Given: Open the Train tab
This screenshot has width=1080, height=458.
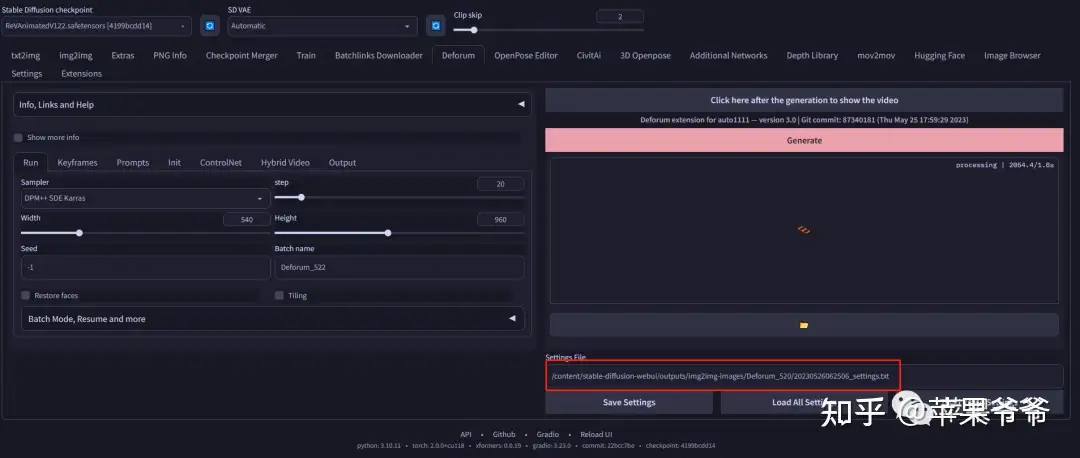Looking at the screenshot, I should point(306,56).
